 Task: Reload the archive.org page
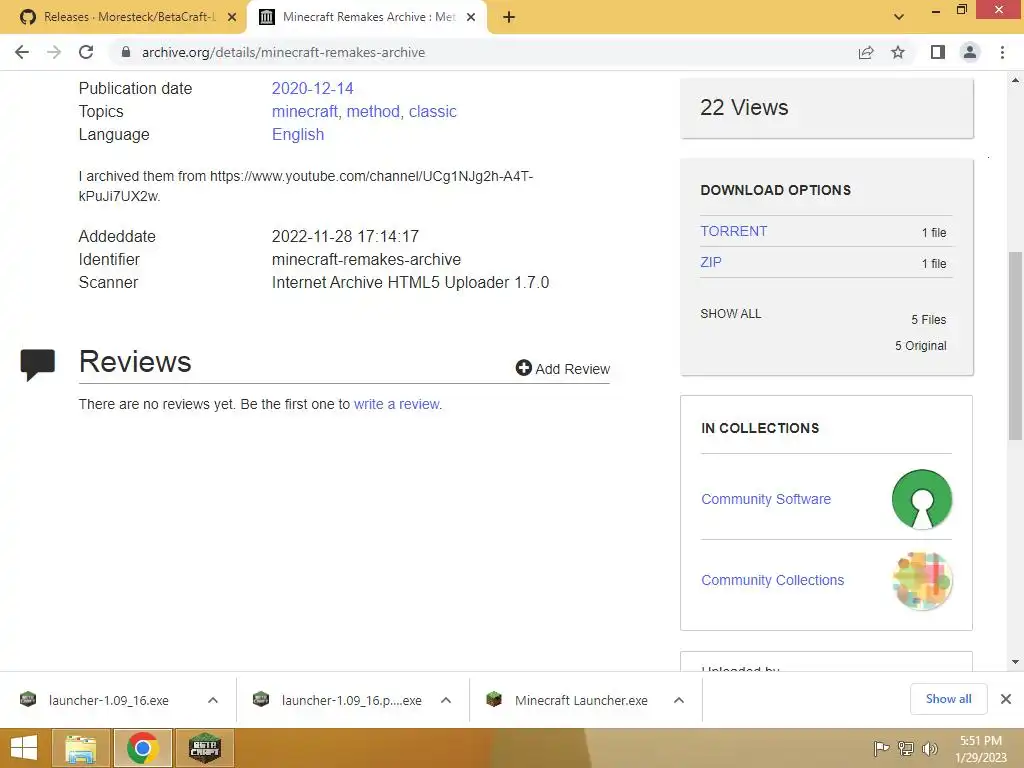point(86,52)
